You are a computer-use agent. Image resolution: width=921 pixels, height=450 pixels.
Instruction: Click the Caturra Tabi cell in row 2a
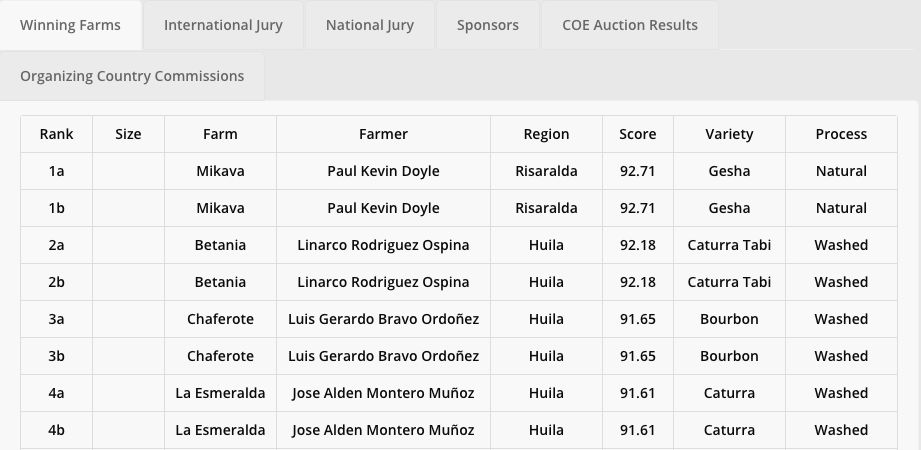(730, 245)
